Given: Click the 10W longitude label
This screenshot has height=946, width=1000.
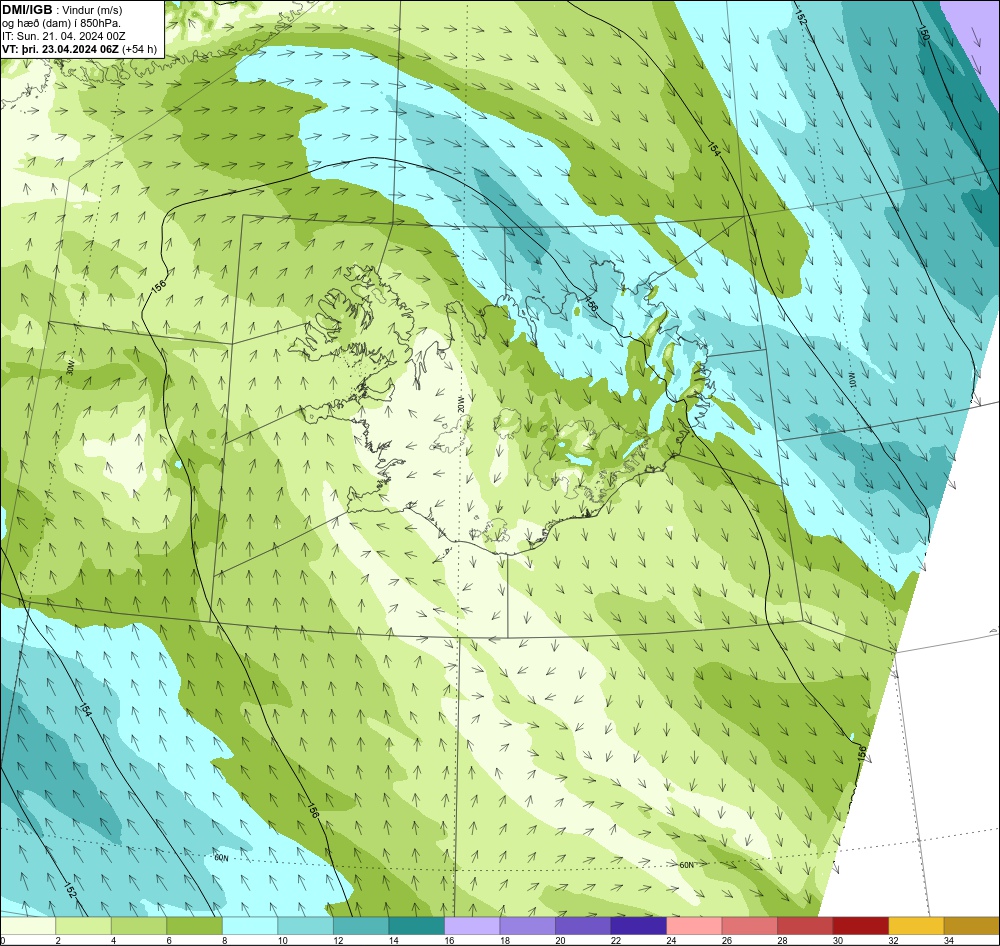Looking at the screenshot, I should pos(851,381).
